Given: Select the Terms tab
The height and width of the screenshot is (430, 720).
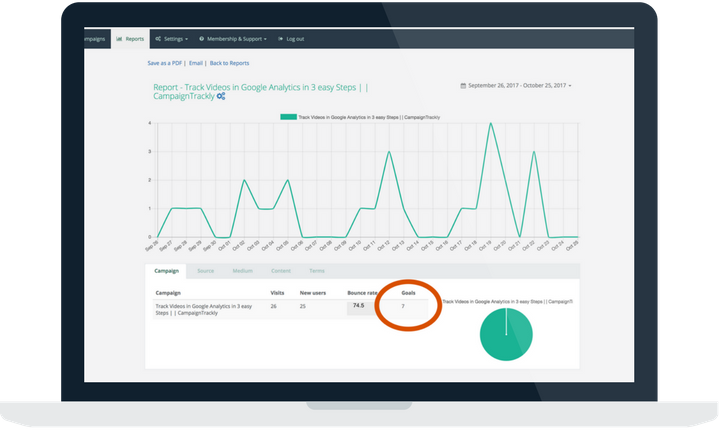Looking at the screenshot, I should tap(317, 271).
